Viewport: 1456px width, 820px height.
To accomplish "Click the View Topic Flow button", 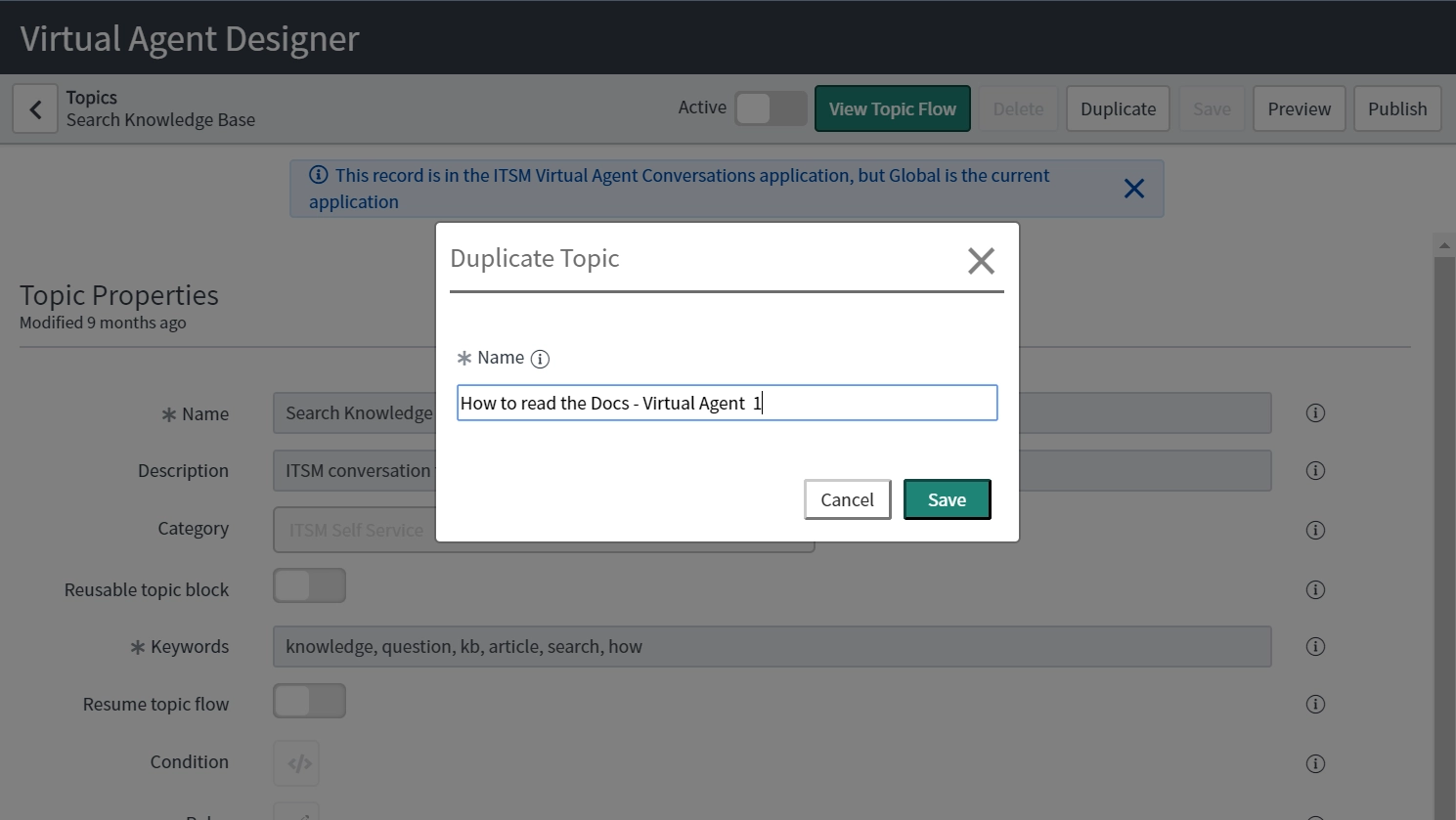I will [x=893, y=108].
